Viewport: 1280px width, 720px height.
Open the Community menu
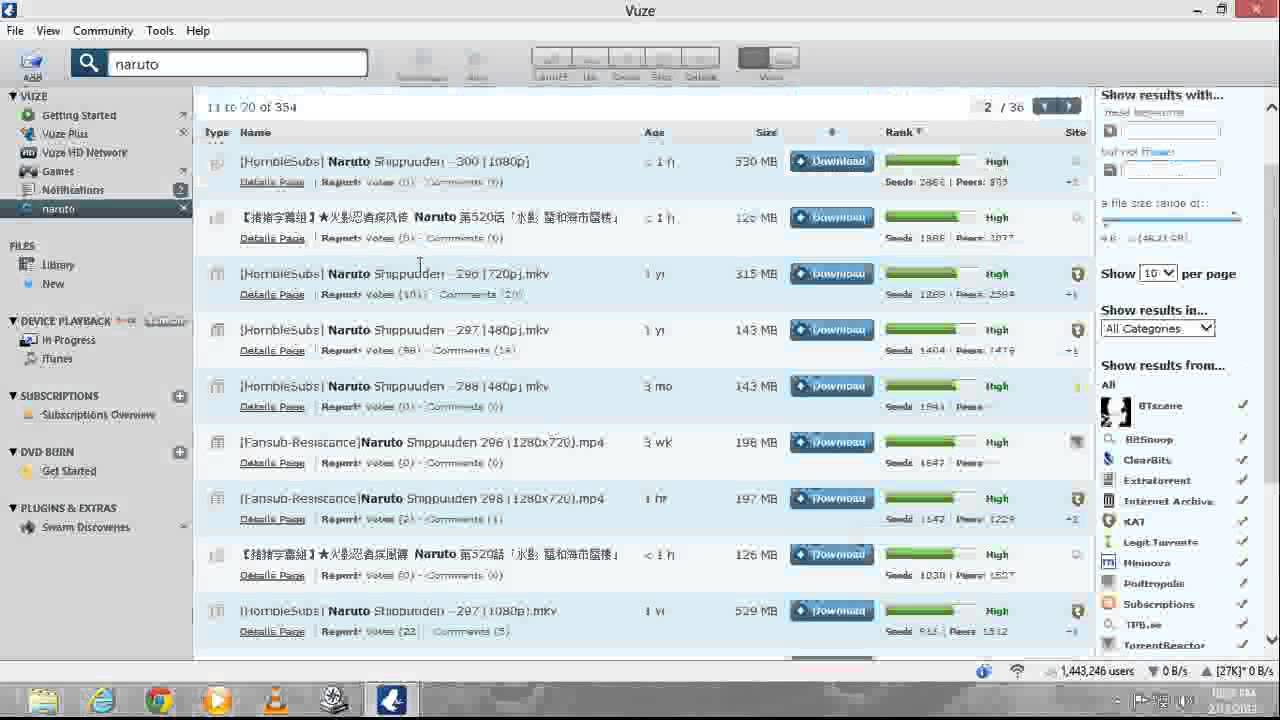(x=103, y=31)
